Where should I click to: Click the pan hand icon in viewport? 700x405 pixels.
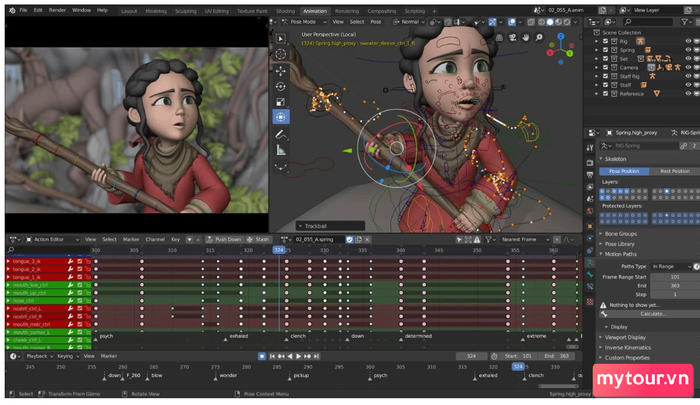pyautogui.click(x=525, y=38)
